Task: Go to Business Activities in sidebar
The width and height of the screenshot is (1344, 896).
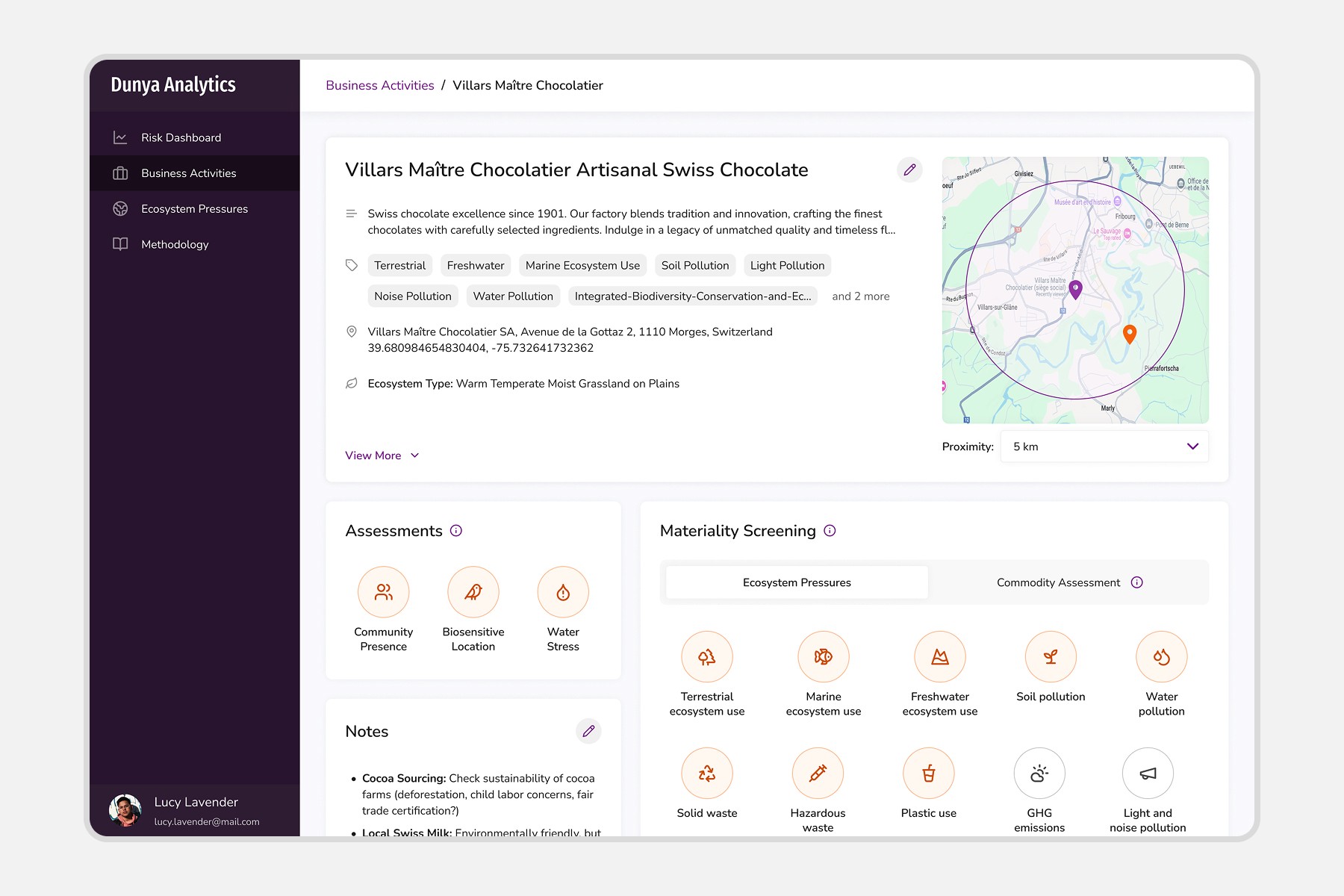Action: pos(195,173)
